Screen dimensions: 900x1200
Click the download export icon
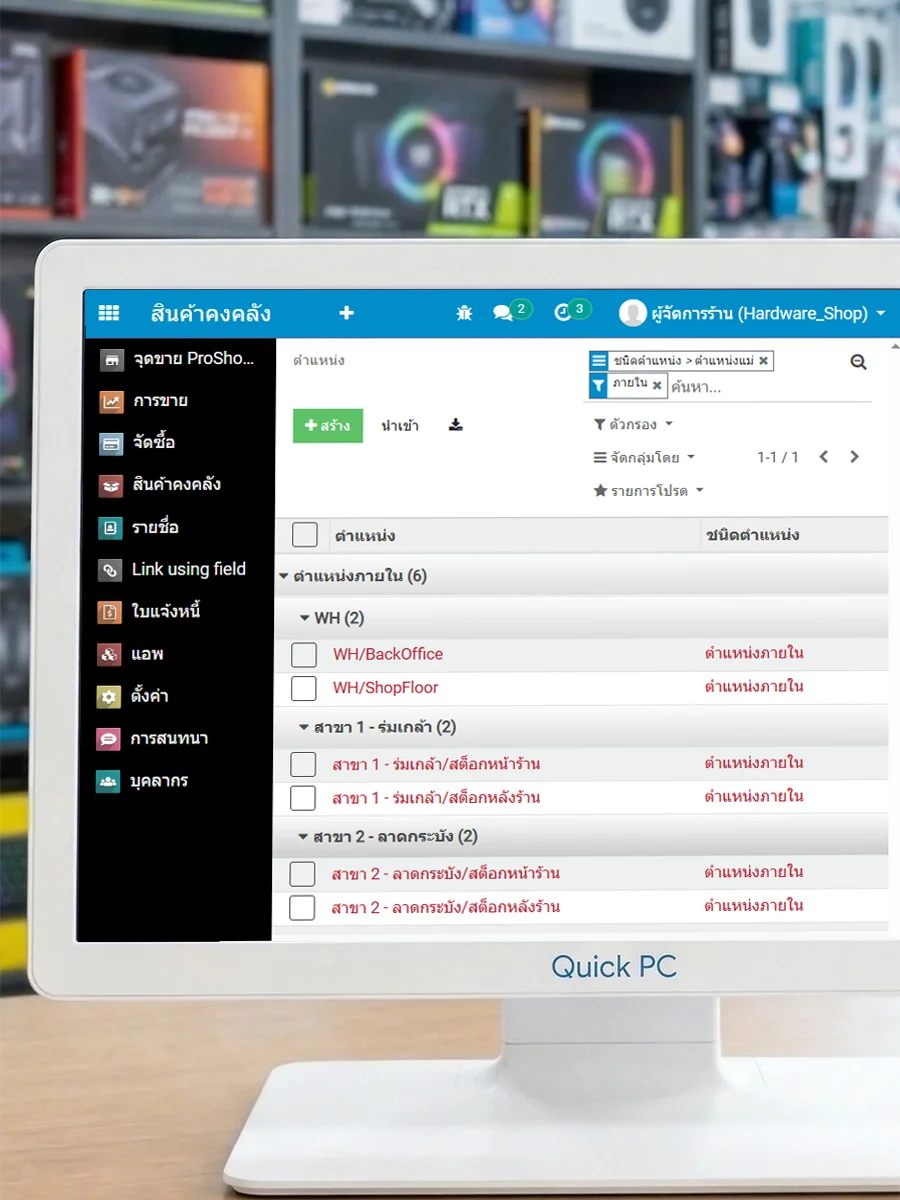point(456,425)
